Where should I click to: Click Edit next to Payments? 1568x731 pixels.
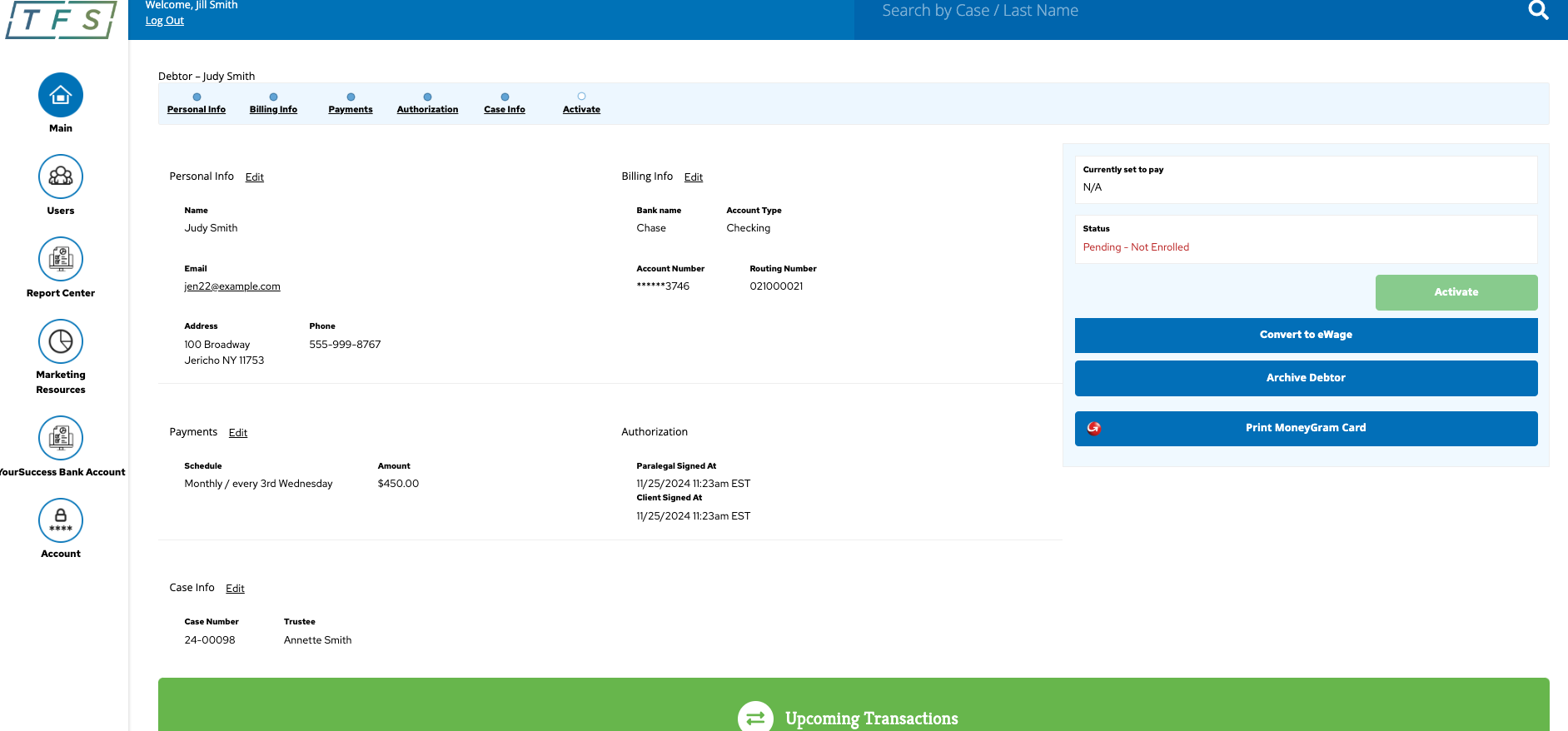[238, 433]
